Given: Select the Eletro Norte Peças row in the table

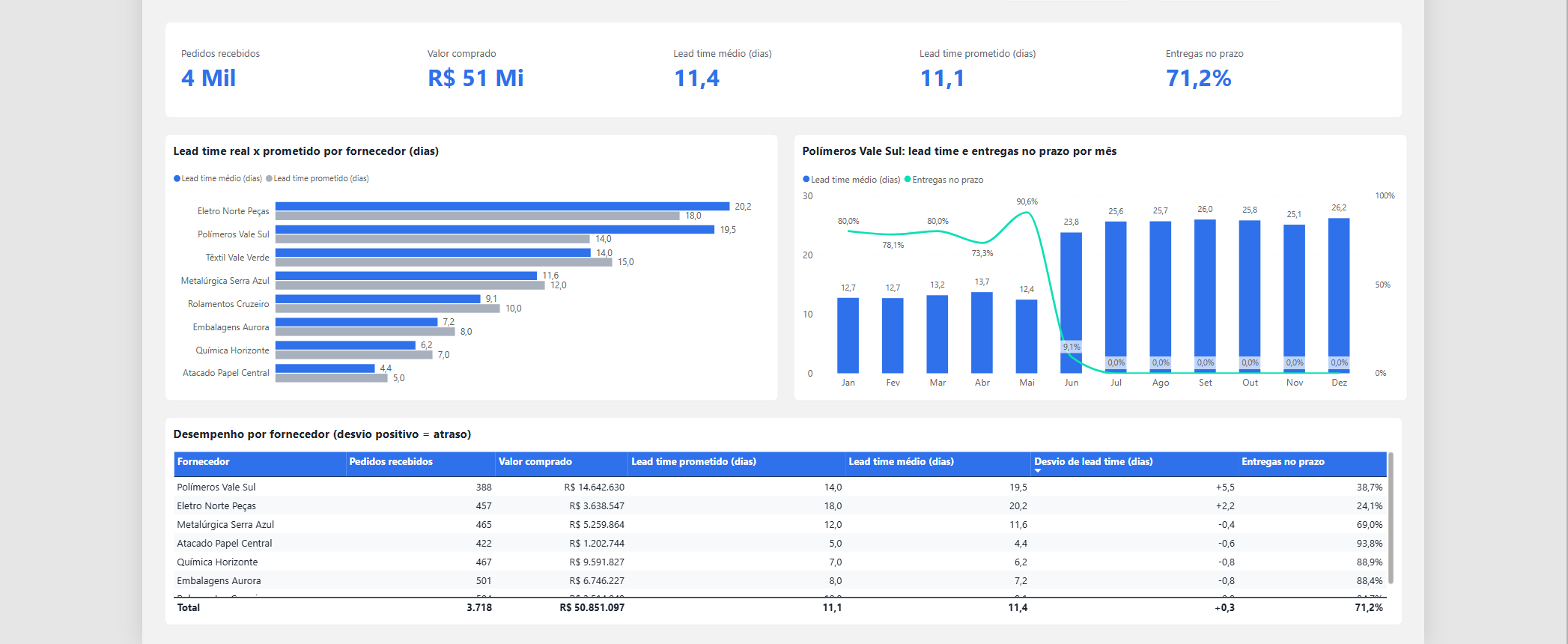Looking at the screenshot, I should pos(780,506).
